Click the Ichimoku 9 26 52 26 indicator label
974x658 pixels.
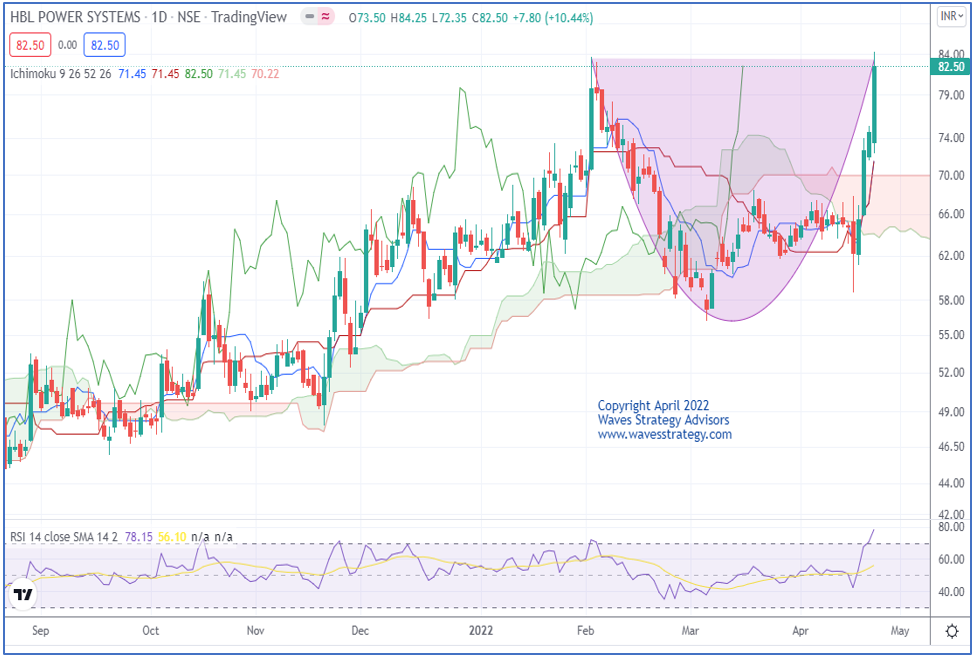tap(61, 74)
